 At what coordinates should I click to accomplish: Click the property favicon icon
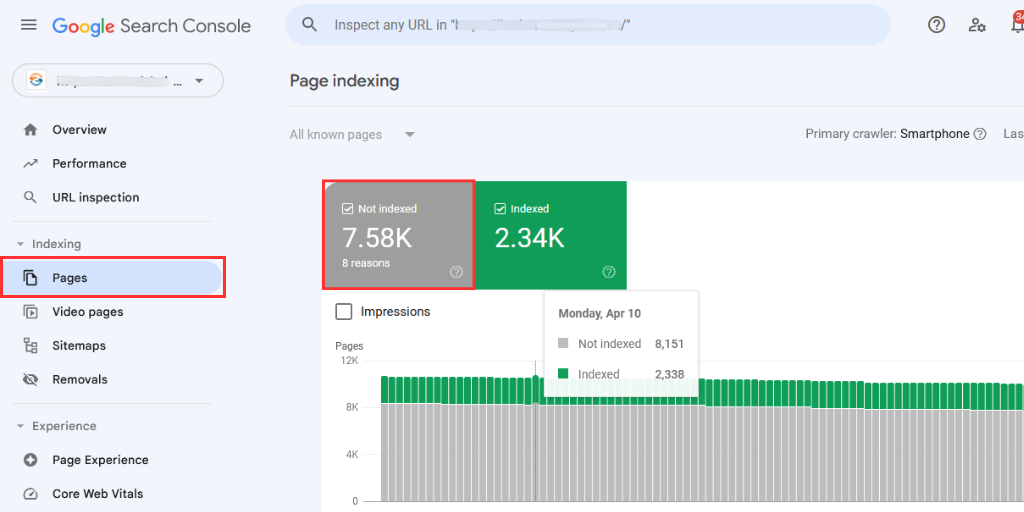point(36,80)
